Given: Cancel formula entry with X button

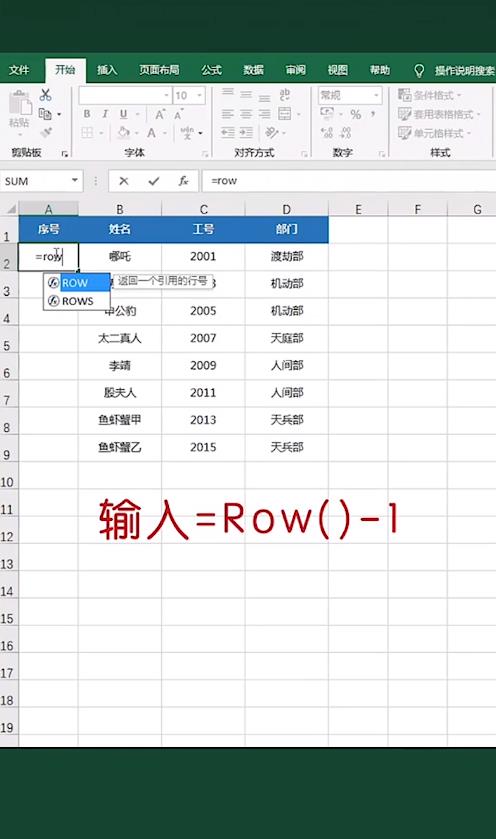Looking at the screenshot, I should click(x=124, y=181).
